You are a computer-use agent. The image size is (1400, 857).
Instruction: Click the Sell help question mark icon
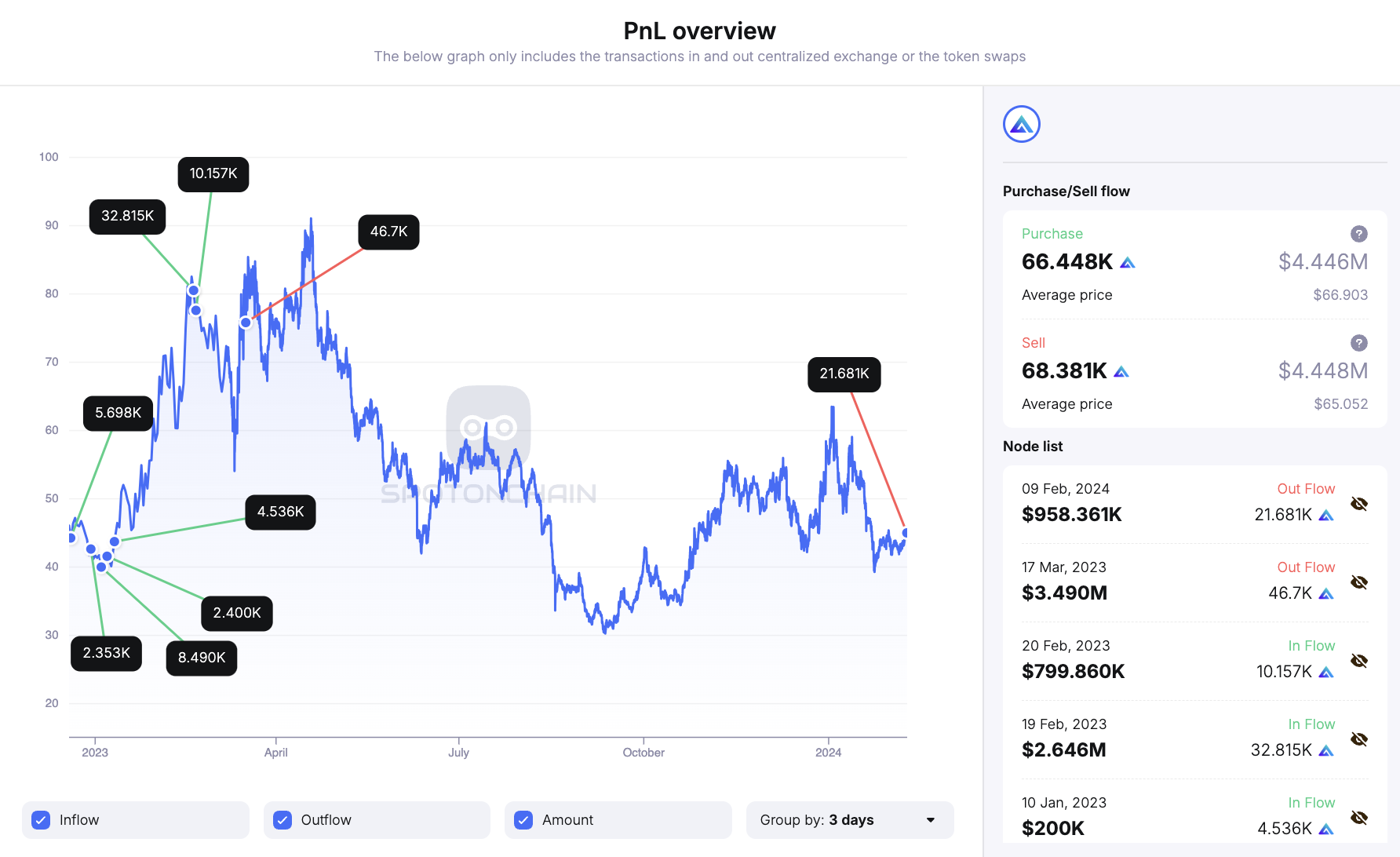tap(1358, 343)
